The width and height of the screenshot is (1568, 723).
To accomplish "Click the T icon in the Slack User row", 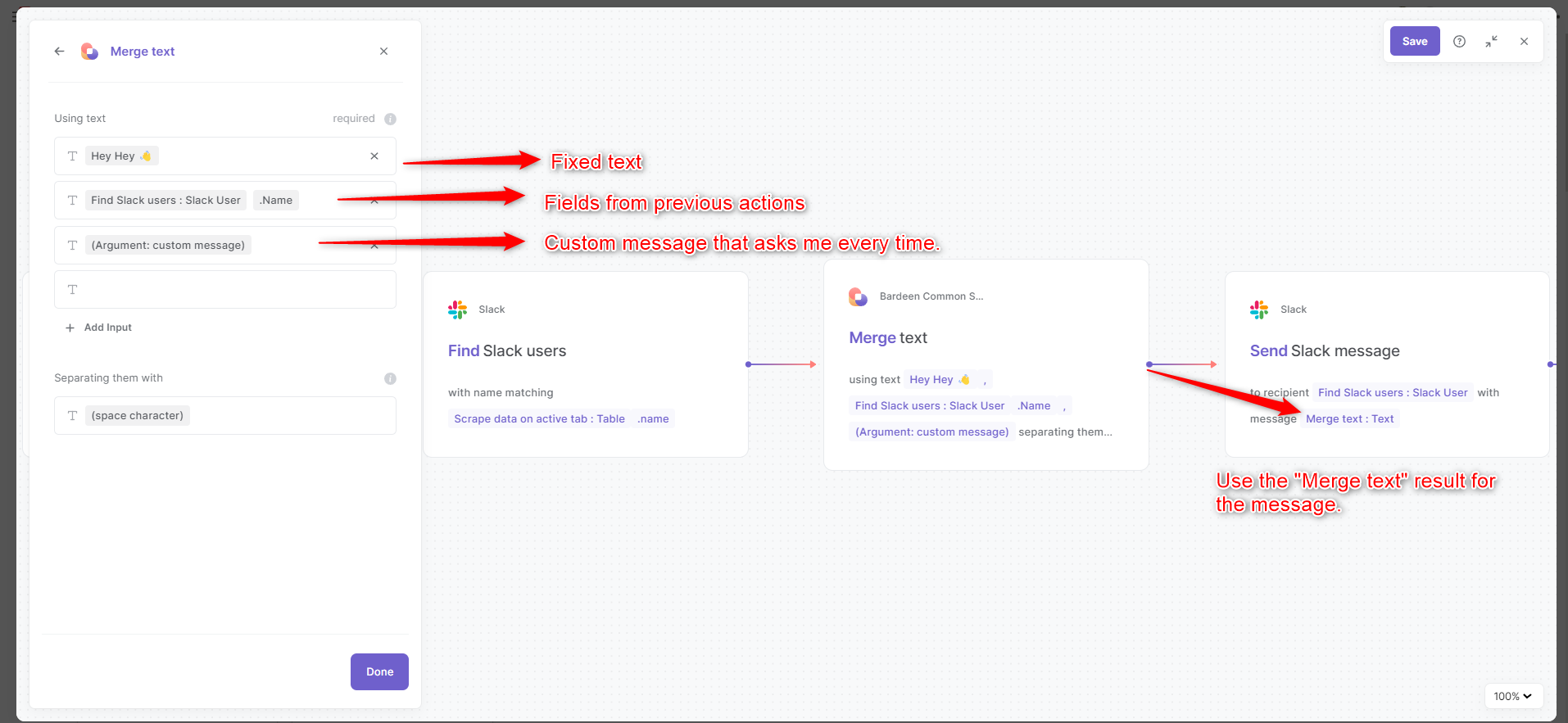I will (72, 200).
